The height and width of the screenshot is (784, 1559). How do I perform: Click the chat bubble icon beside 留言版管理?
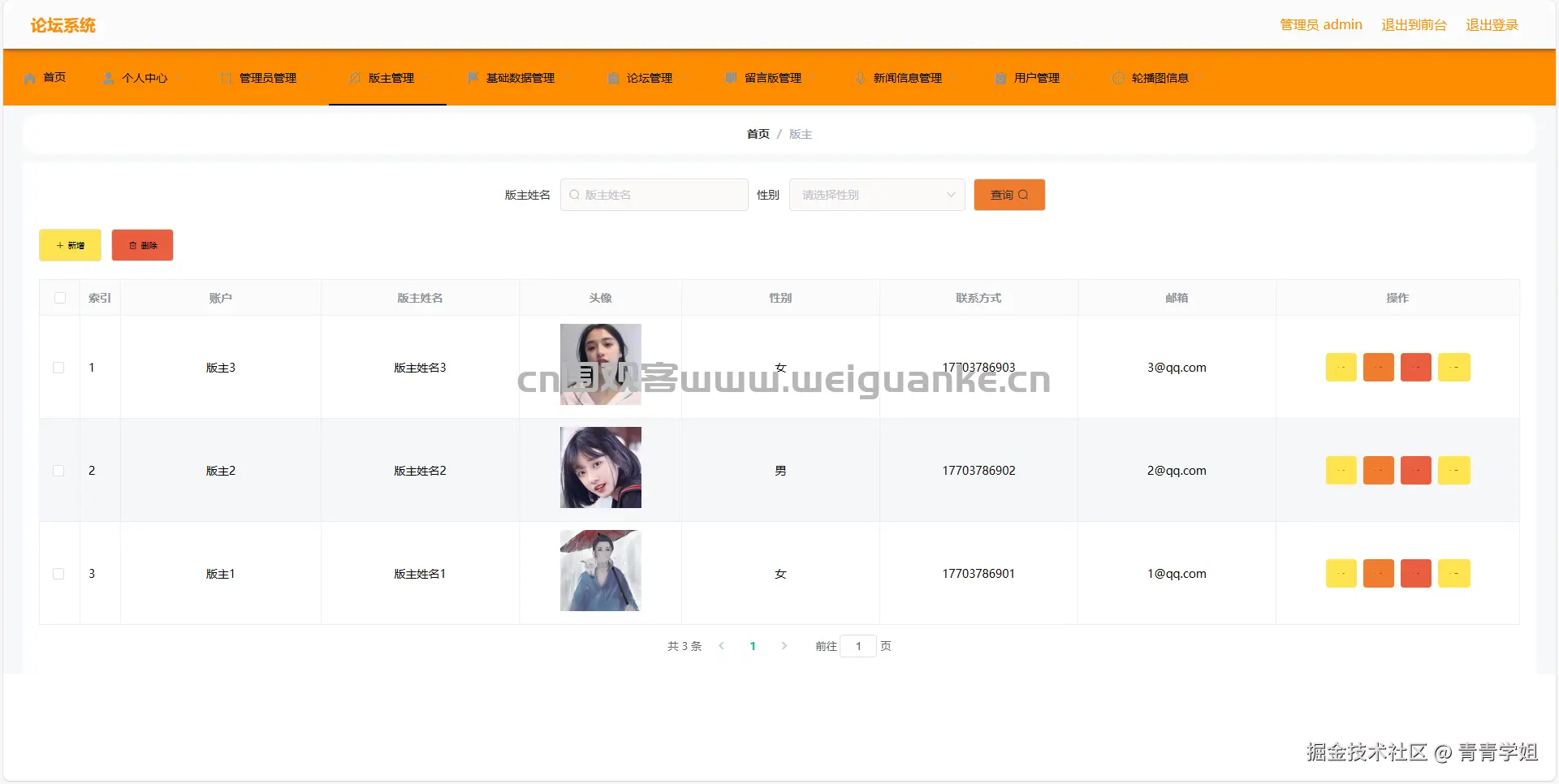tap(731, 78)
